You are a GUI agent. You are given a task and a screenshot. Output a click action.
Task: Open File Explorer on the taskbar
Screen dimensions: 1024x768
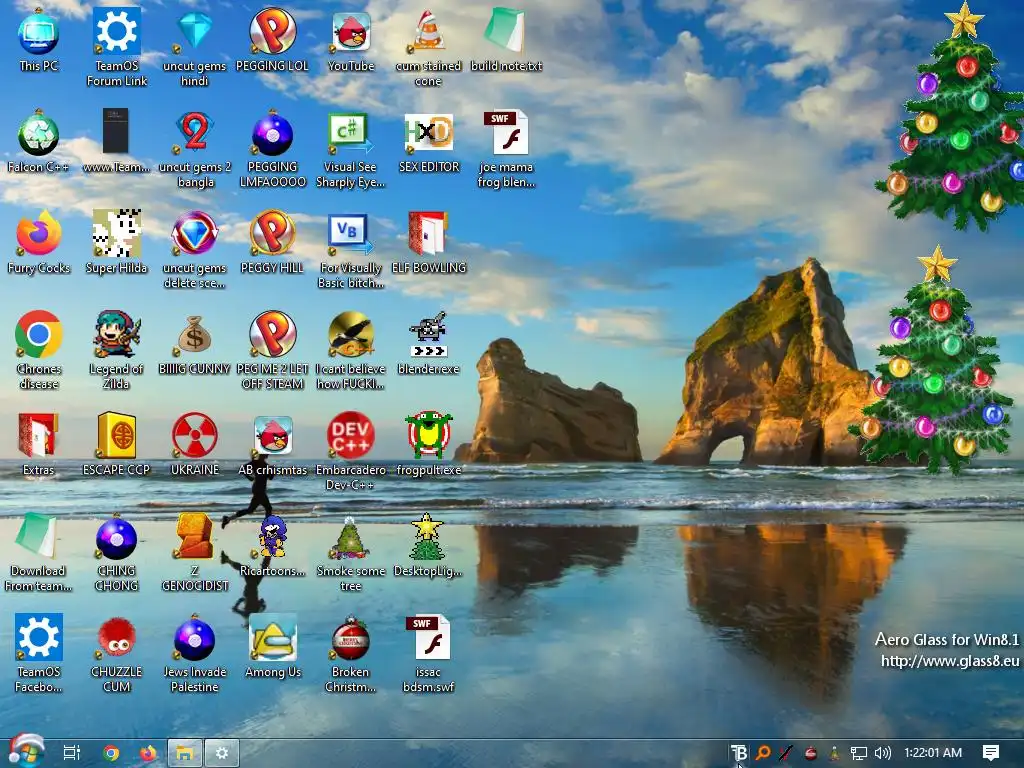[185, 753]
